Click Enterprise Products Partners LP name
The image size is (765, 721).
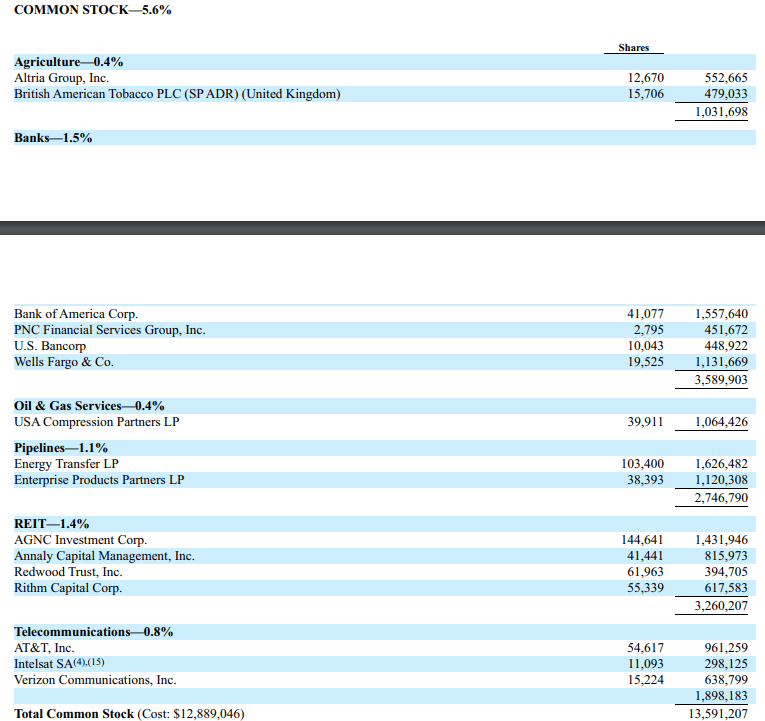pyautogui.click(x=99, y=481)
